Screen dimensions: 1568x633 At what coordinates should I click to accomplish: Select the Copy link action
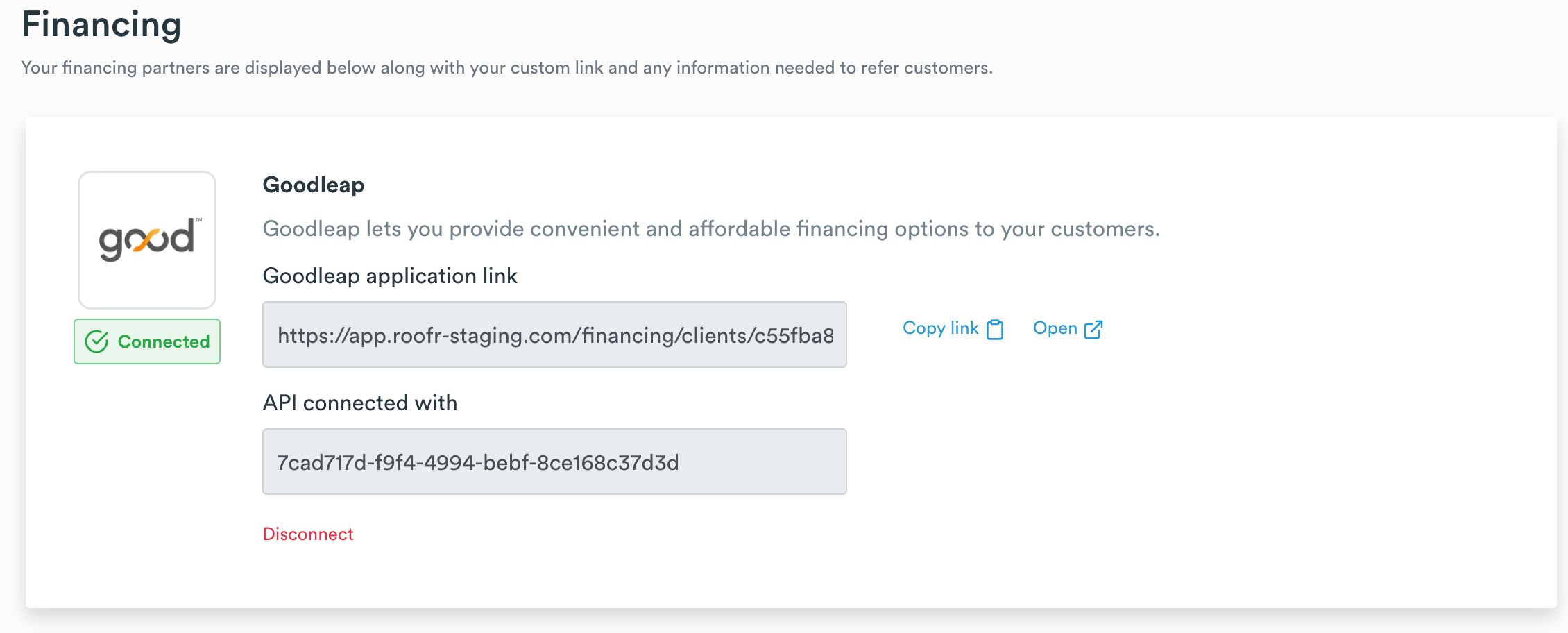click(940, 328)
